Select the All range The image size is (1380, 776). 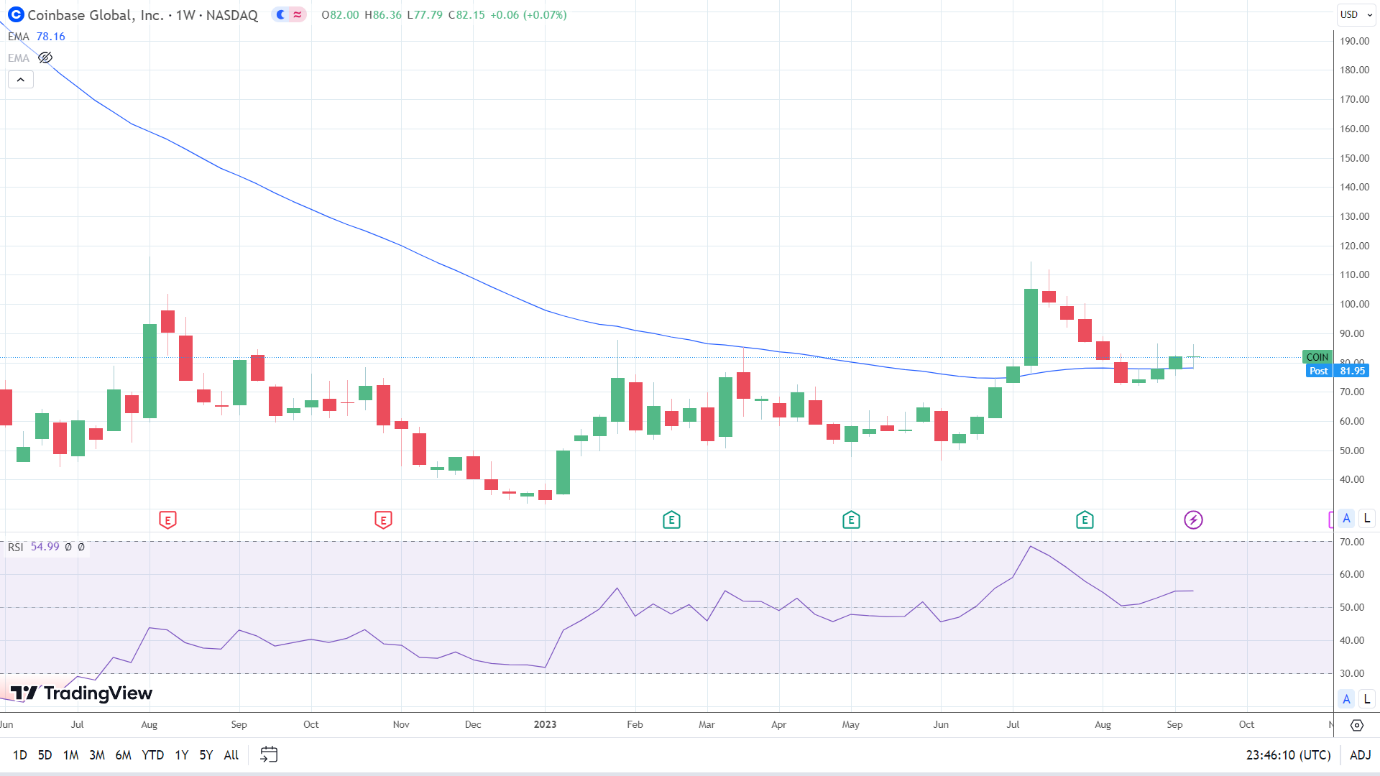point(231,755)
